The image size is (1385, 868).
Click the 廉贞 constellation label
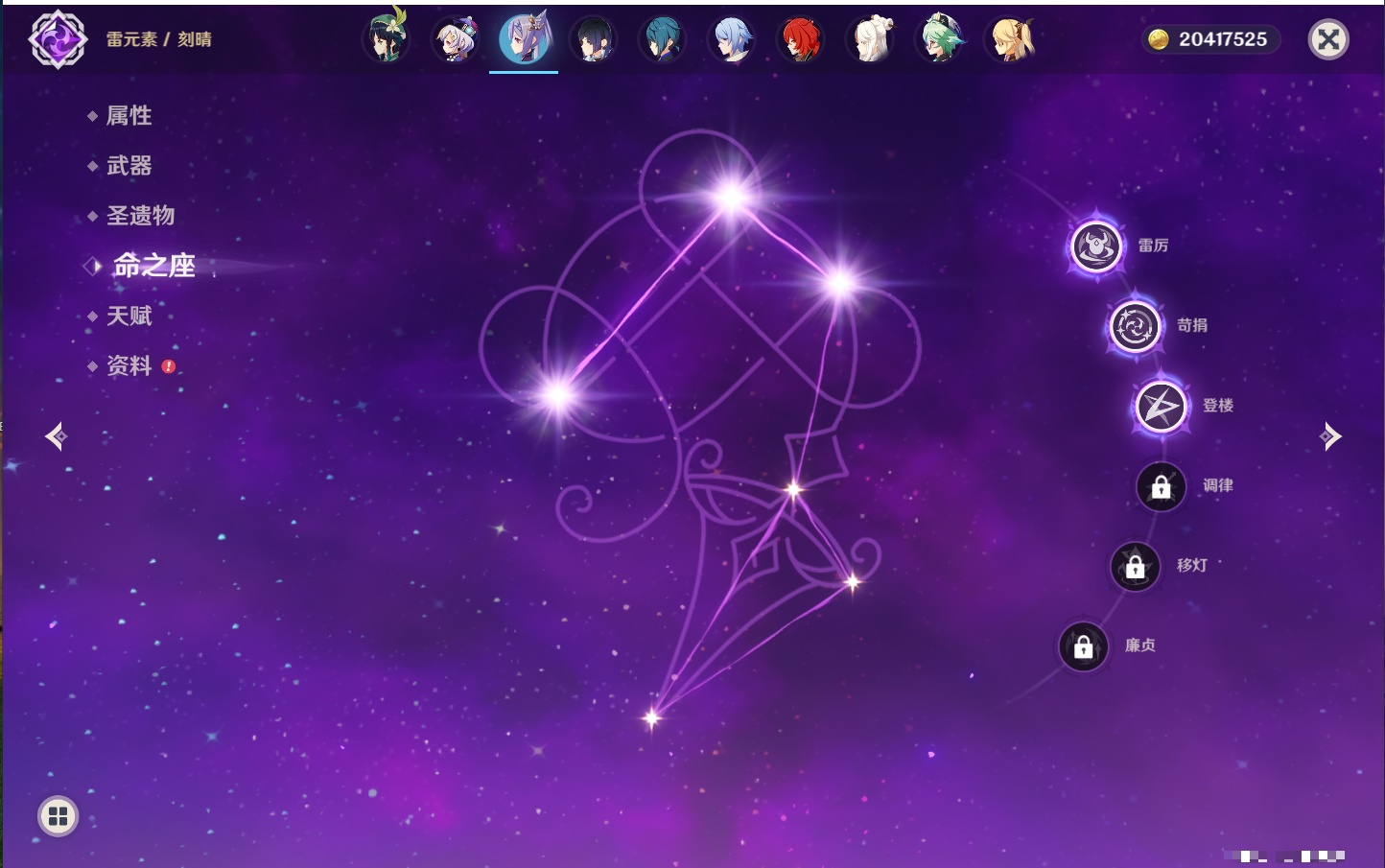[x=1140, y=645]
